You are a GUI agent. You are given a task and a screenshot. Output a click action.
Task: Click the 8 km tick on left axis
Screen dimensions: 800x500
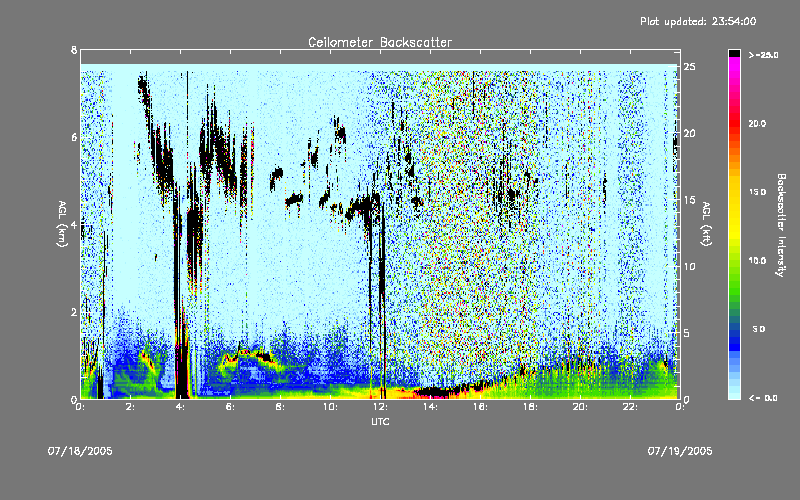tap(74, 50)
